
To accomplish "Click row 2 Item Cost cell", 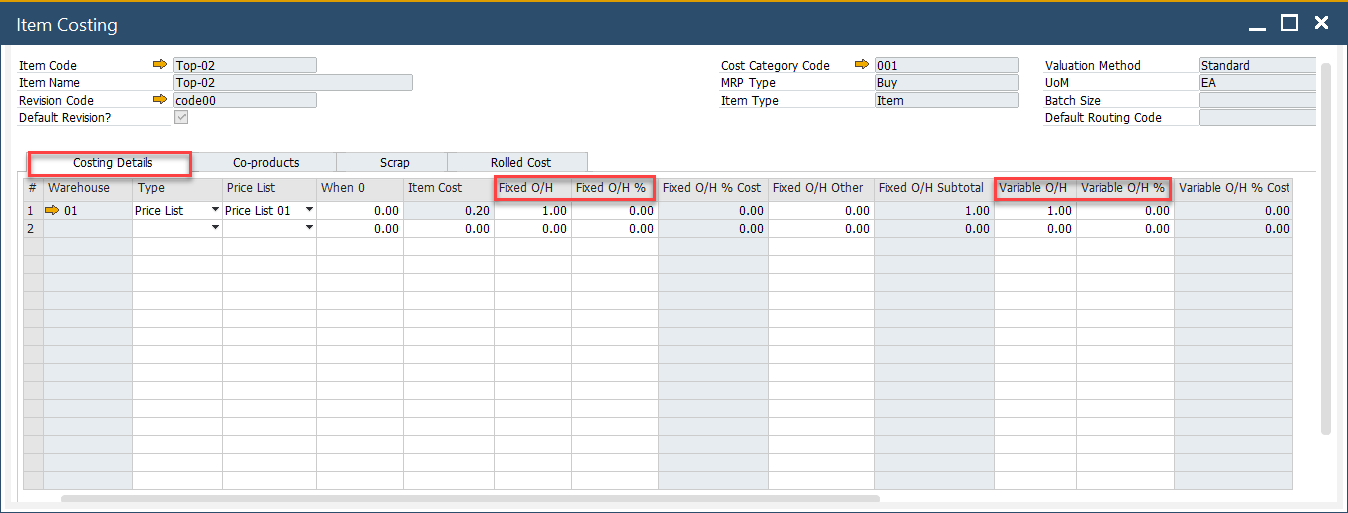I will coord(449,229).
